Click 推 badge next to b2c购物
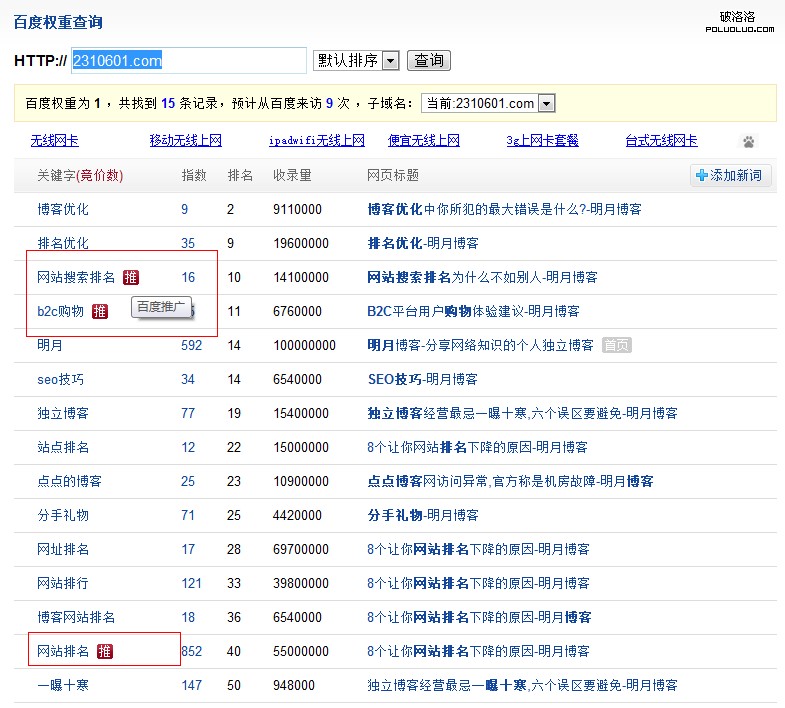Image resolution: width=785 pixels, height=708 pixels. [x=100, y=311]
